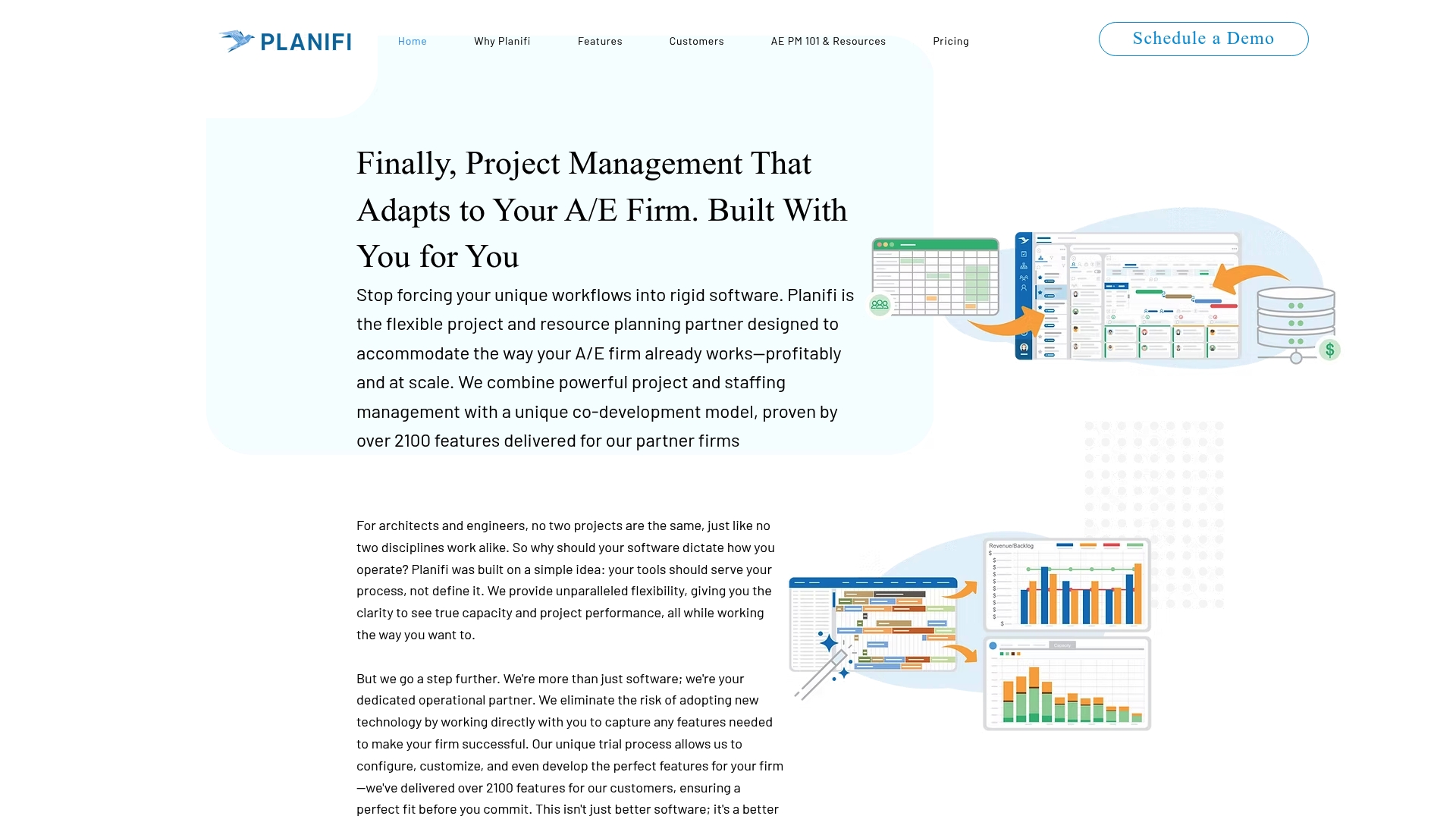Click the Gantt and charts illustration
The height and width of the screenshot is (819, 1456).
[x=970, y=632]
